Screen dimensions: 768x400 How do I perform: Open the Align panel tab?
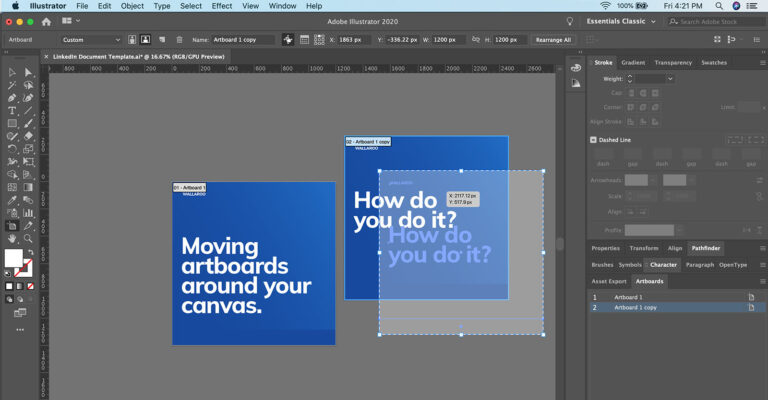tap(674, 248)
